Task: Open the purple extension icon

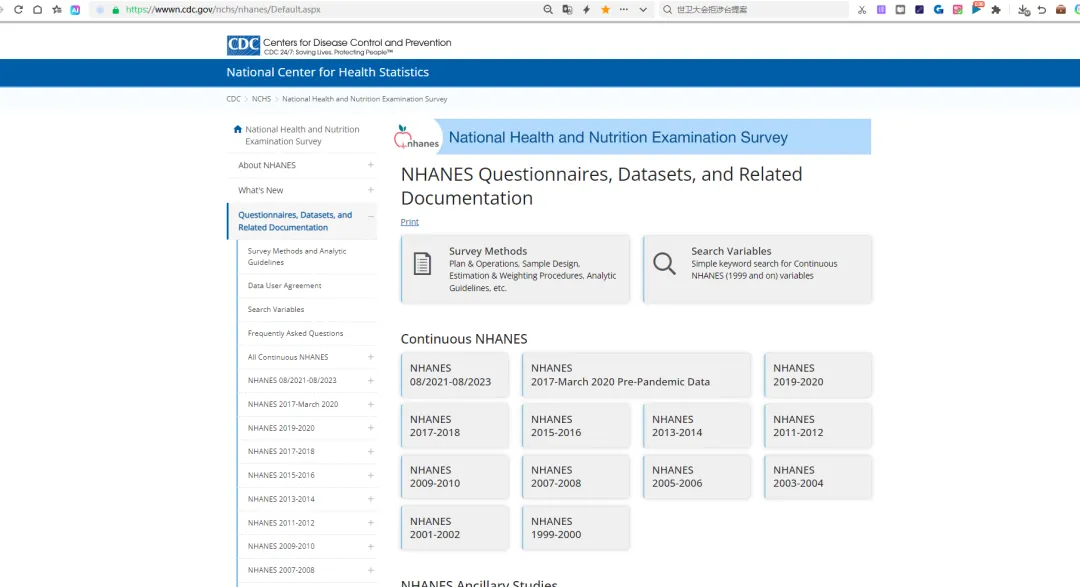Action: pyautogui.click(x=881, y=10)
